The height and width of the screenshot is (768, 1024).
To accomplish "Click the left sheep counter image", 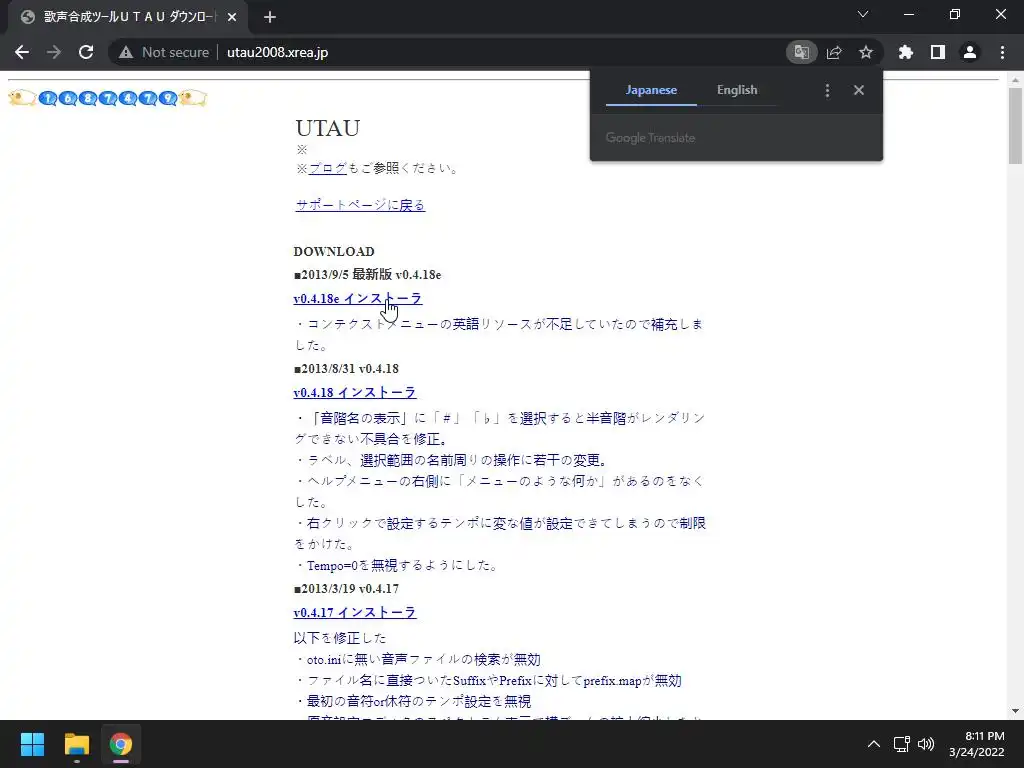I will [22, 98].
